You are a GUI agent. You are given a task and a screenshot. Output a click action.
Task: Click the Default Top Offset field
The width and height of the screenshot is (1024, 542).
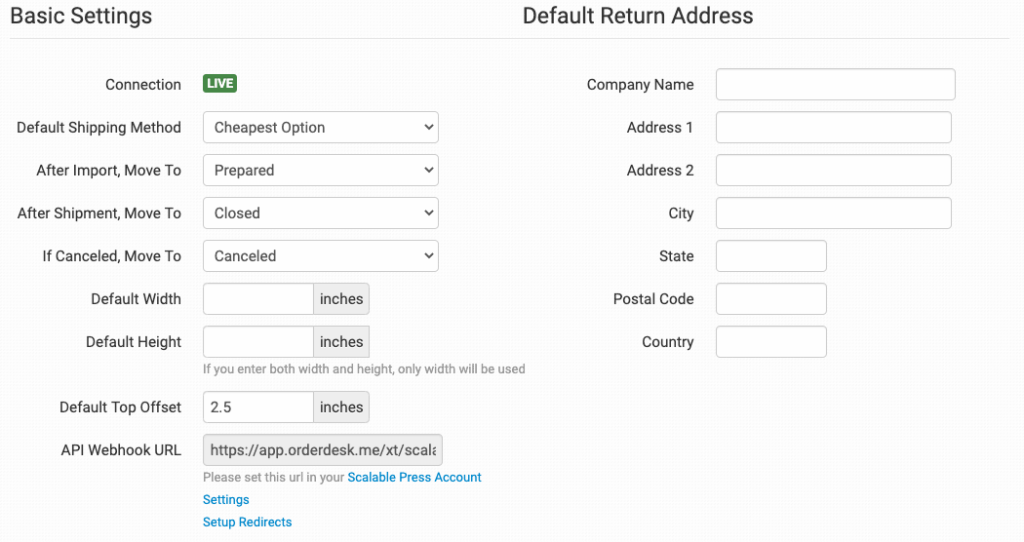tap(258, 407)
